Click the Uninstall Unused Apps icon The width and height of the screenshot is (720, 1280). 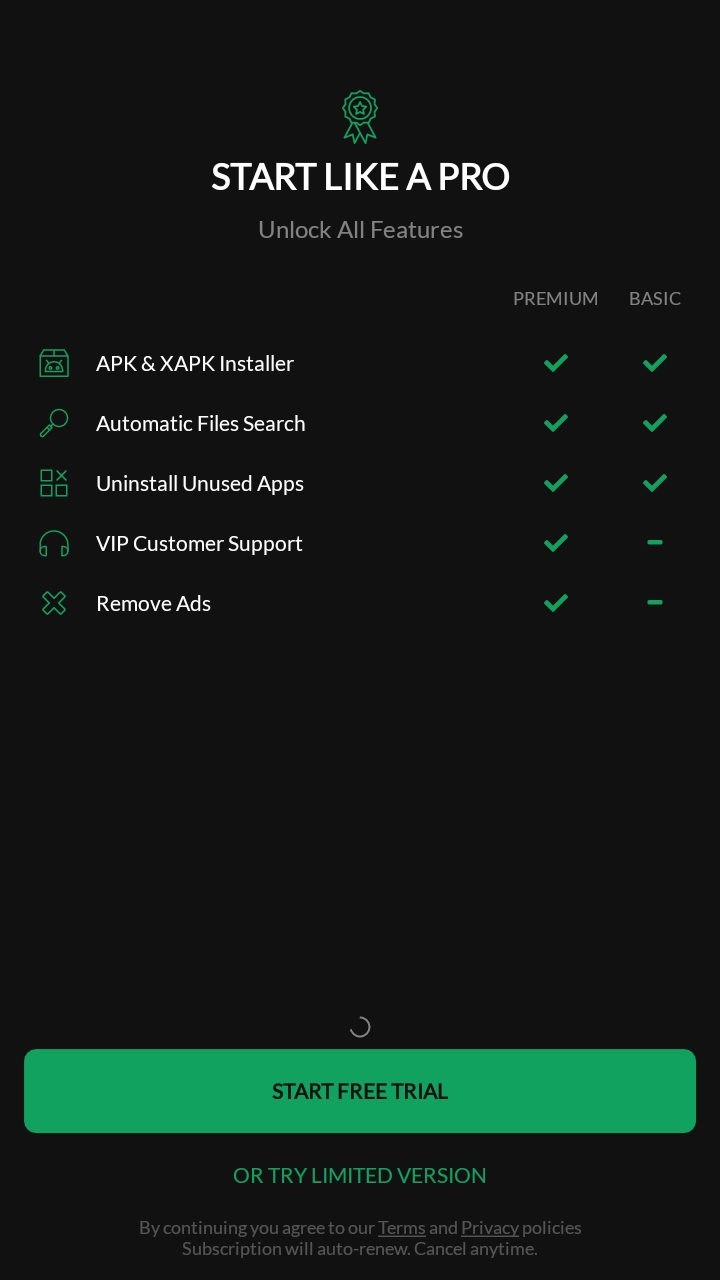[x=54, y=483]
